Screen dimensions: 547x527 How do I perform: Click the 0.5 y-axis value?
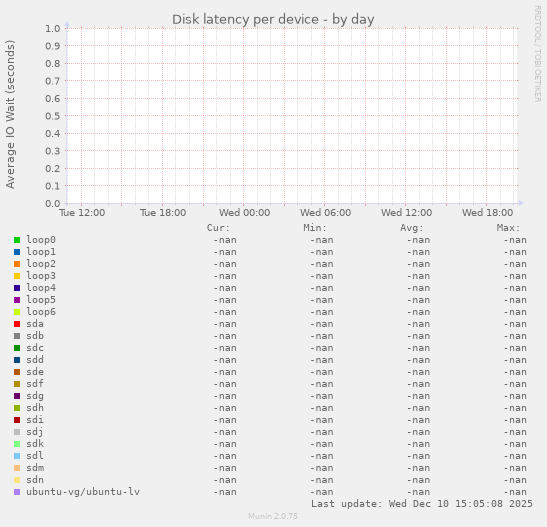(53, 116)
